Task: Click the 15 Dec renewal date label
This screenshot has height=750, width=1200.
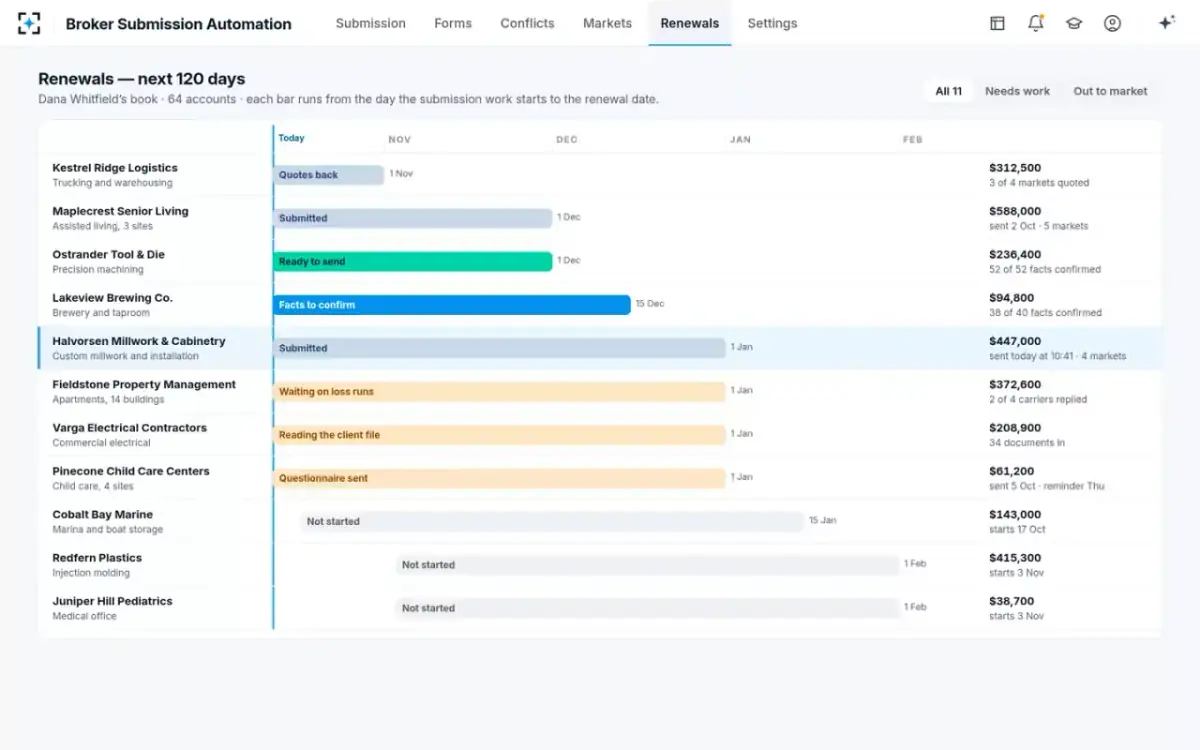Action: point(650,304)
